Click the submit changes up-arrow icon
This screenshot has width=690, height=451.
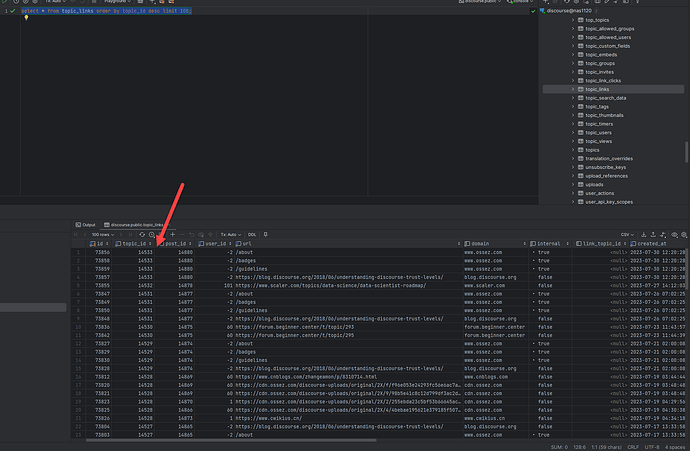click(210, 235)
